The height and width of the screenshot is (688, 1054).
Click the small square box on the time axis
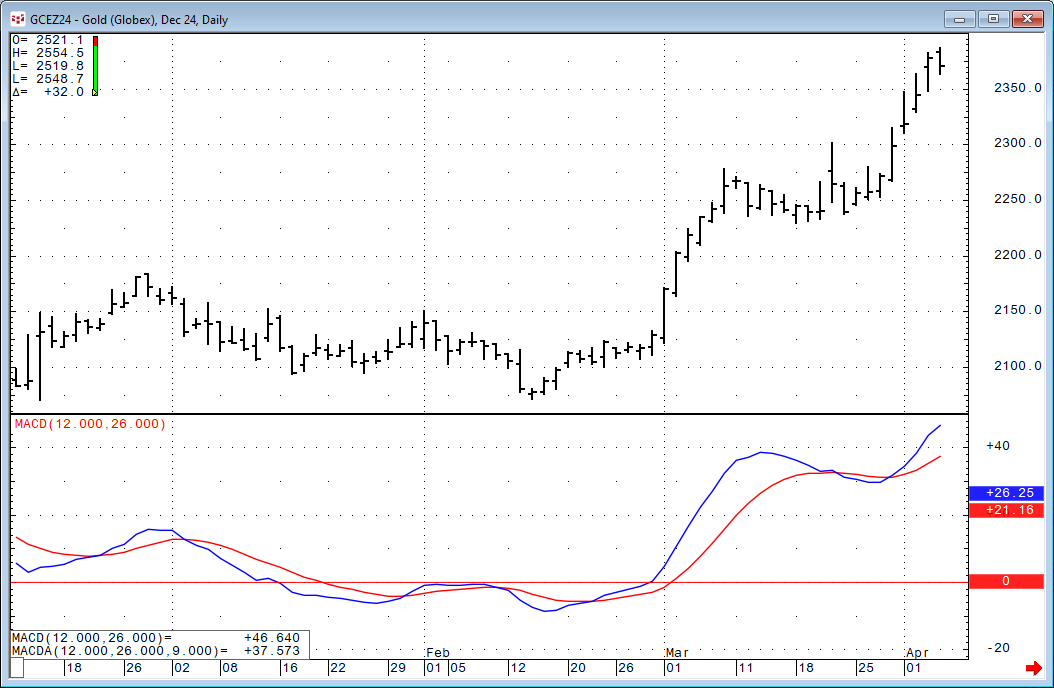click(x=17, y=668)
